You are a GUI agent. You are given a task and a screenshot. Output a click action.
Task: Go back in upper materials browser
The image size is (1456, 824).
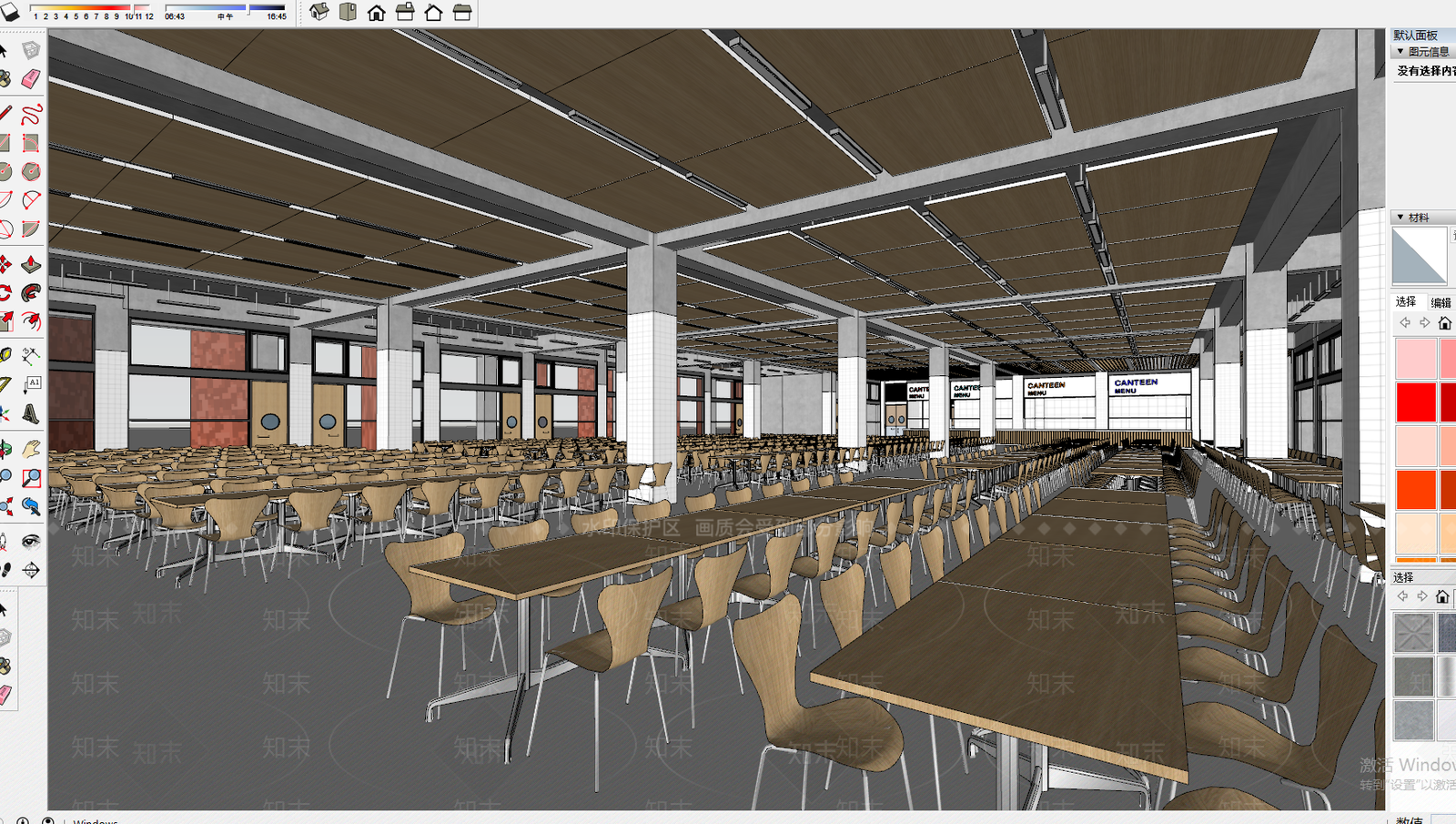tap(1405, 323)
